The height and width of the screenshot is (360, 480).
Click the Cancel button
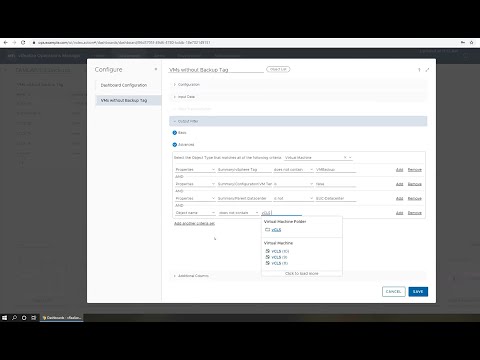(394, 292)
